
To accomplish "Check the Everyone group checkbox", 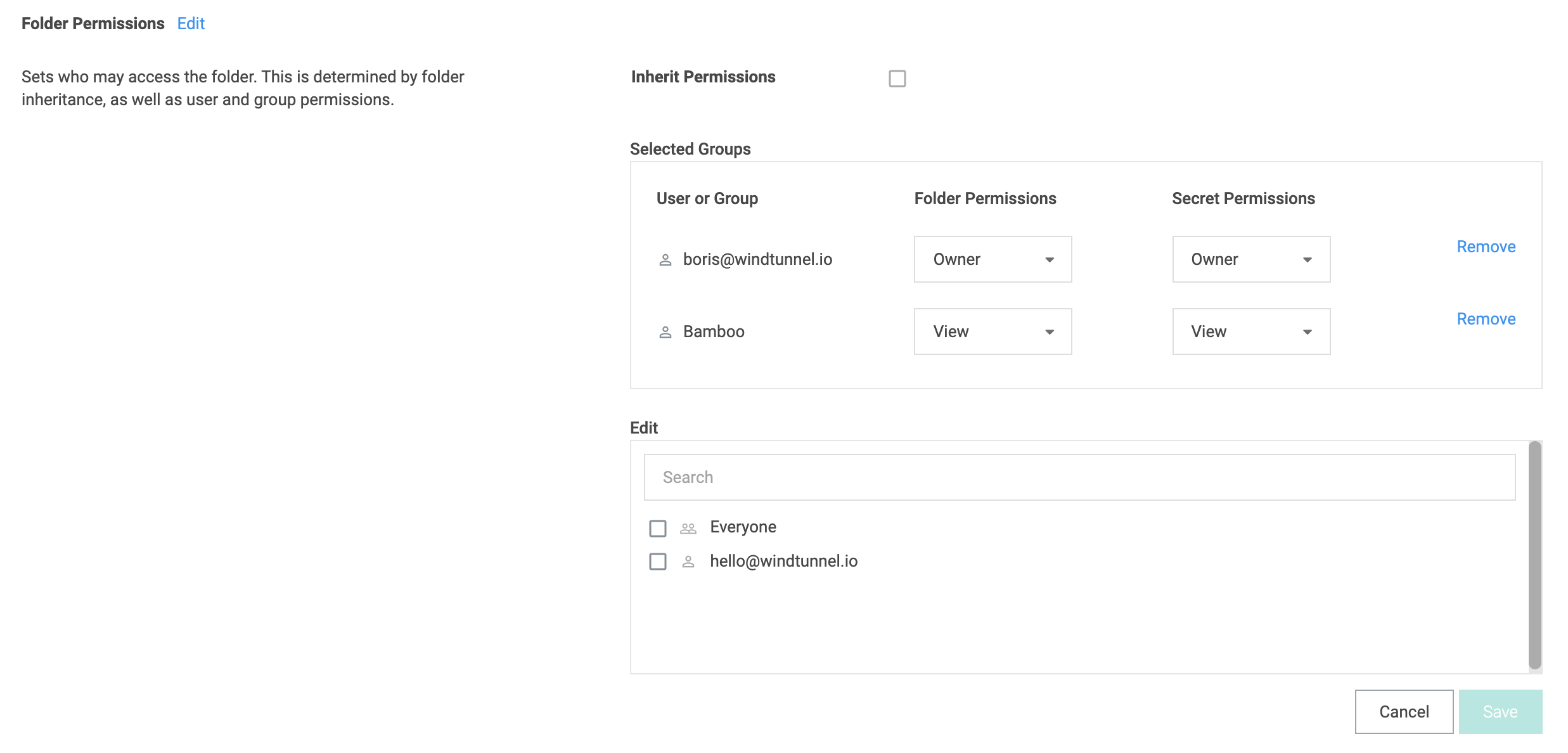I will pos(658,528).
